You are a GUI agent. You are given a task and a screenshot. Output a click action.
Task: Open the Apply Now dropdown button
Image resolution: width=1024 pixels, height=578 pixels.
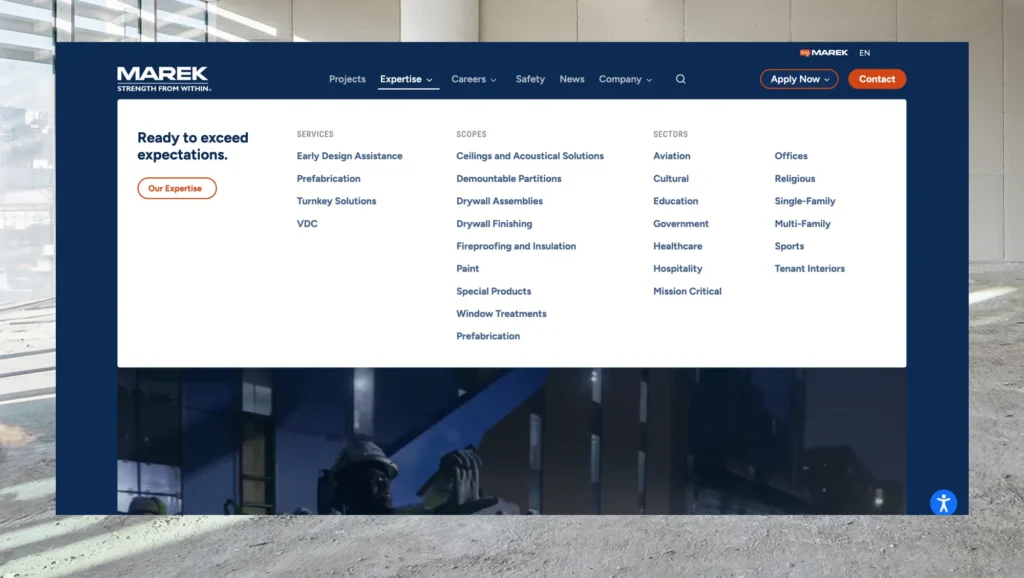point(799,79)
